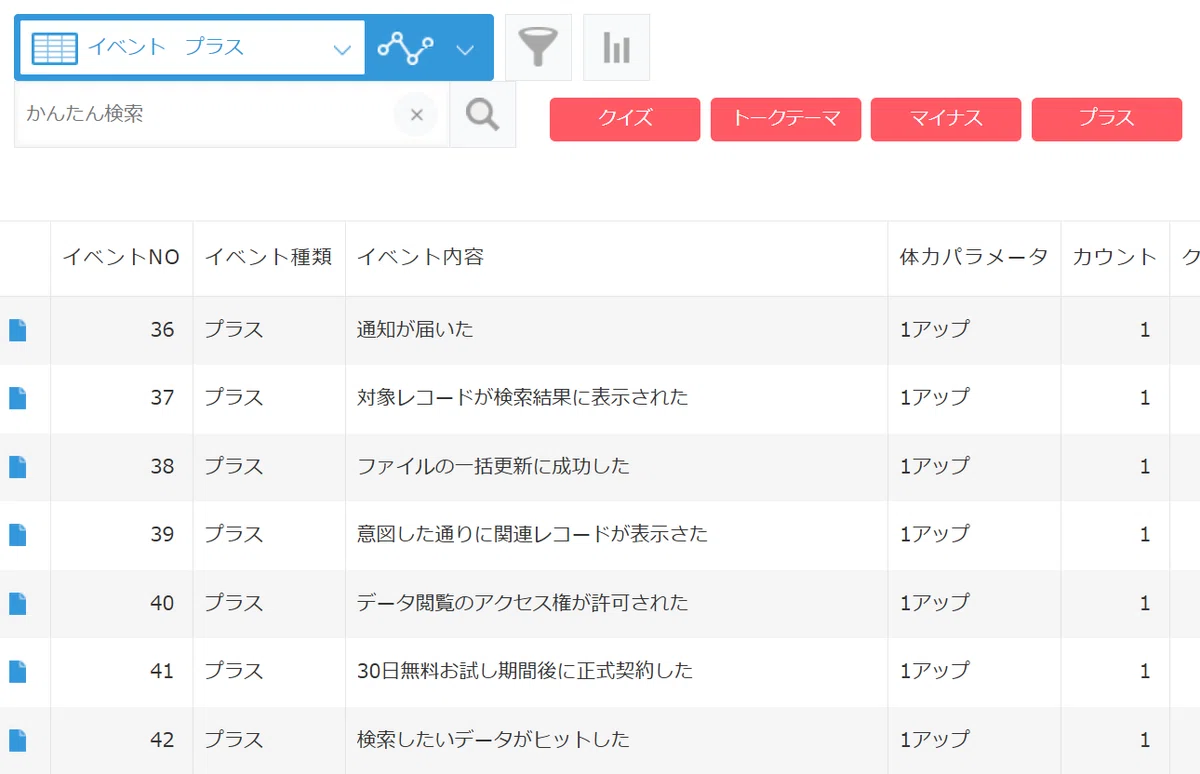This screenshot has width=1200, height=774.
Task: Click the クイズ button
Action: tap(625, 119)
